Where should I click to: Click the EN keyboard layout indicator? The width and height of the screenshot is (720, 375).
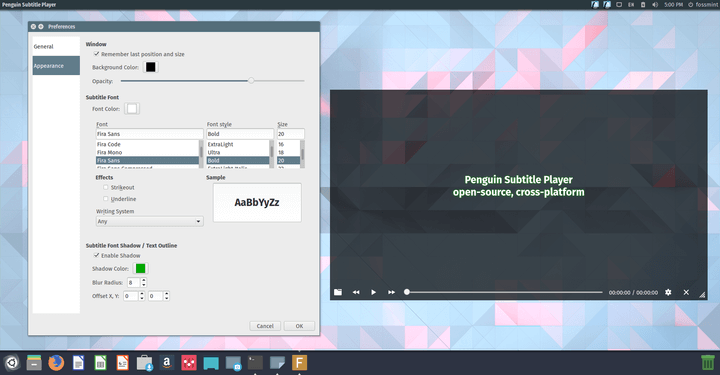631,5
